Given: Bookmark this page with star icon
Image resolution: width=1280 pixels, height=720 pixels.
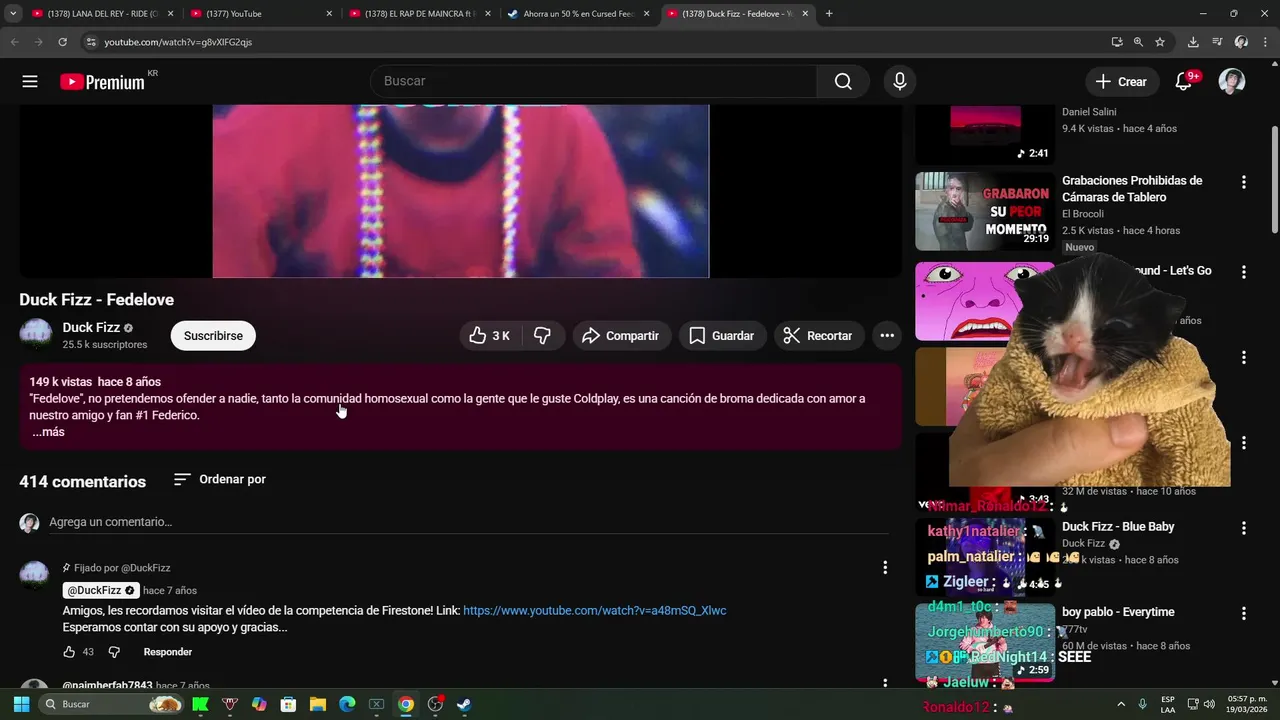Looking at the screenshot, I should click(x=1160, y=42).
